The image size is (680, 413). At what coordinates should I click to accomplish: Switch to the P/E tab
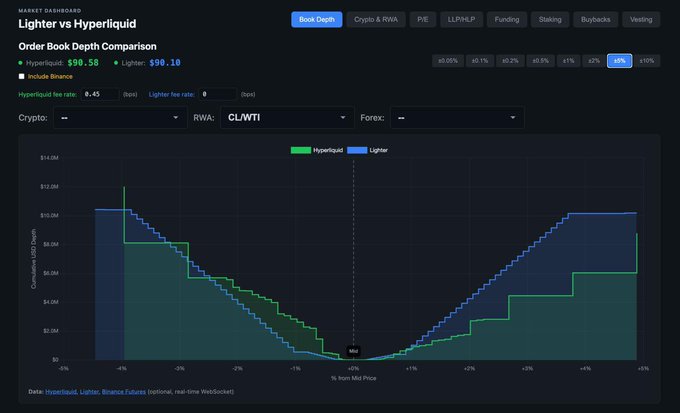coord(423,19)
